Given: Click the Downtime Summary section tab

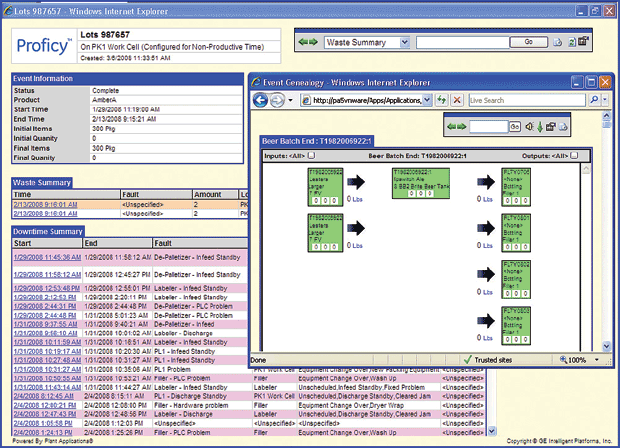Looking at the screenshot, I should [x=48, y=231].
